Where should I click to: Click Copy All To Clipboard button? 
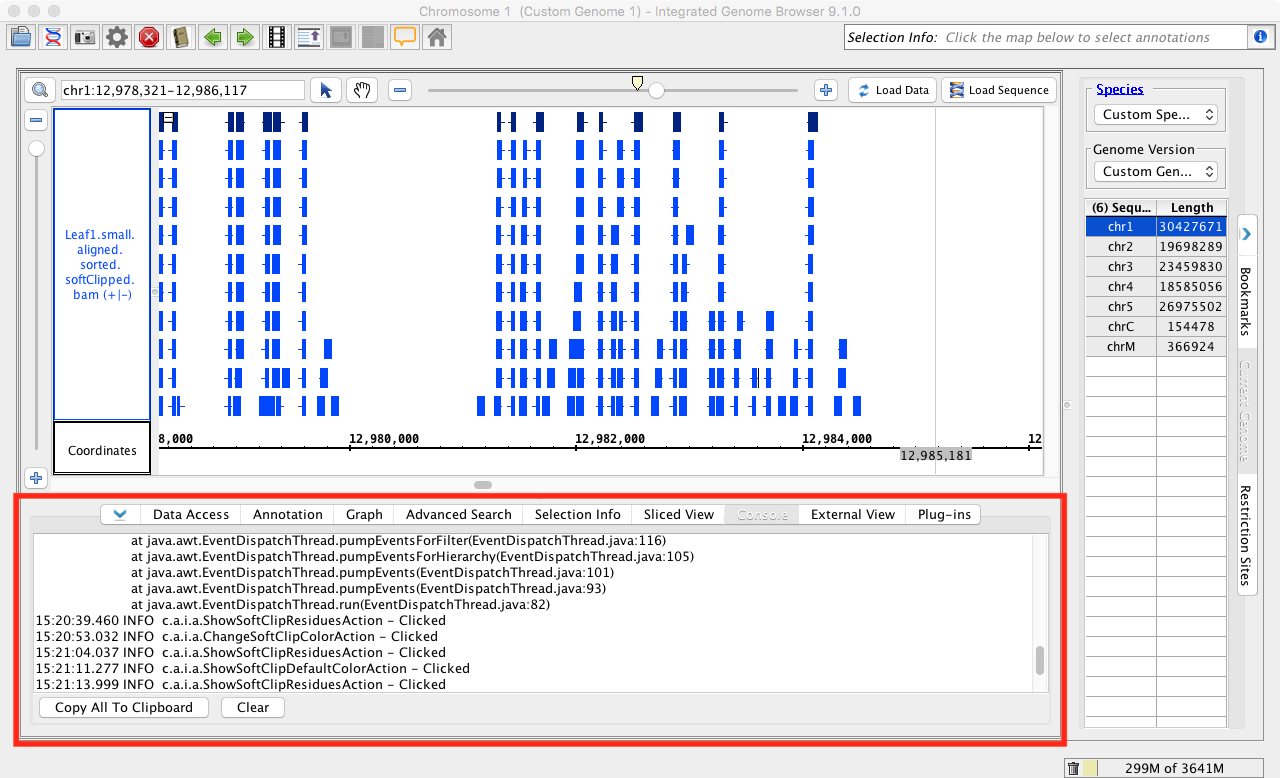[x=124, y=707]
